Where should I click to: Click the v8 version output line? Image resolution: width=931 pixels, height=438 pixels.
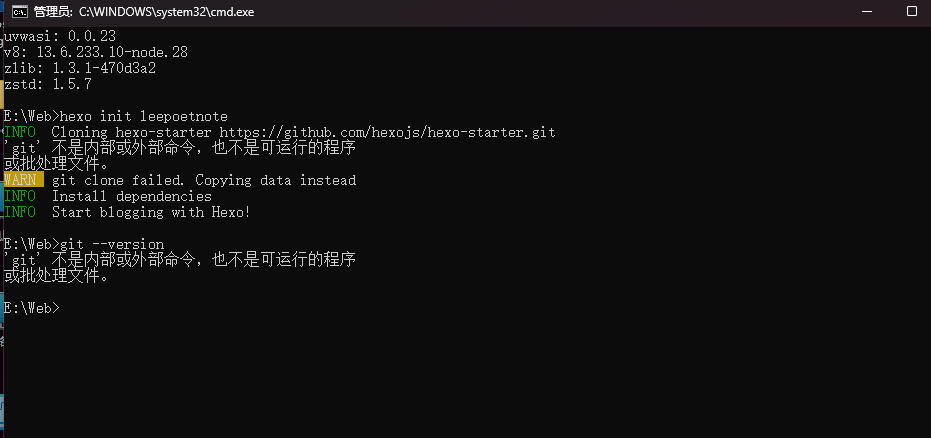point(95,52)
